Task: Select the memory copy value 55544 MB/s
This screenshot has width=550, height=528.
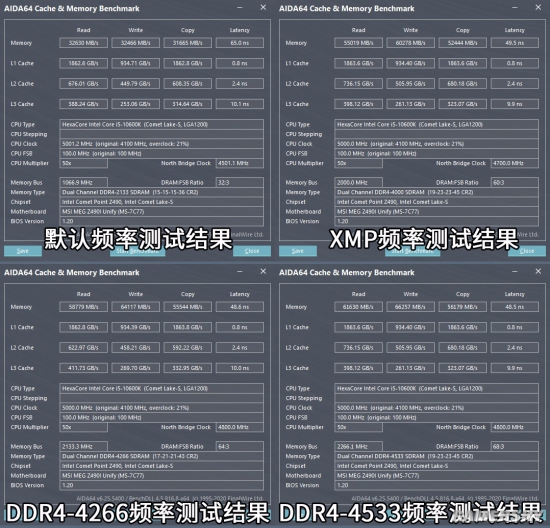Action: [188, 307]
